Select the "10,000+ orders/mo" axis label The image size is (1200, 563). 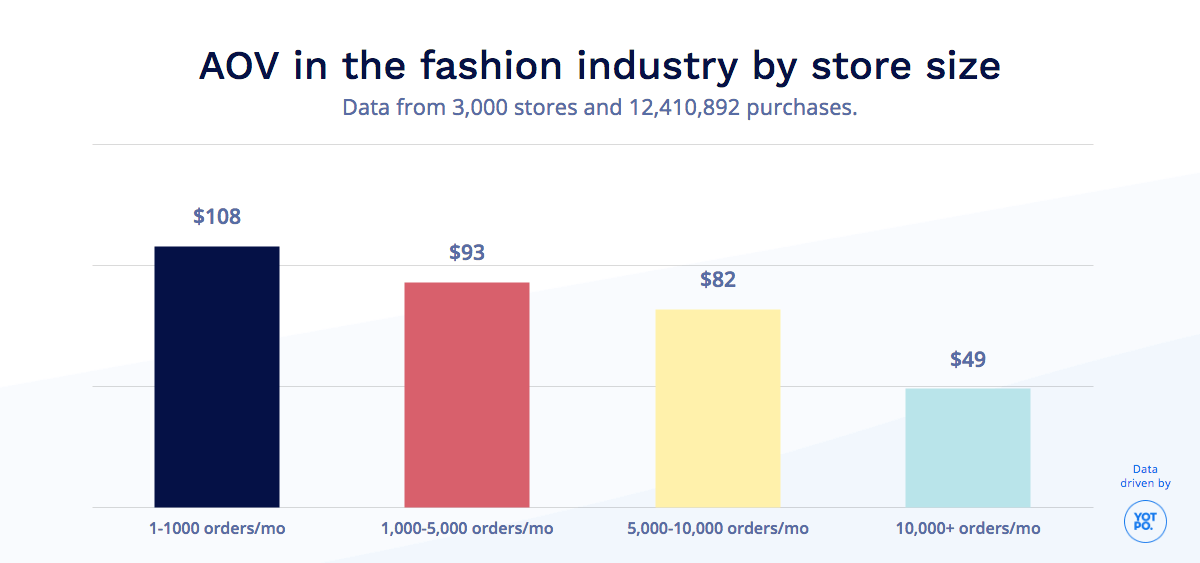pos(968,528)
